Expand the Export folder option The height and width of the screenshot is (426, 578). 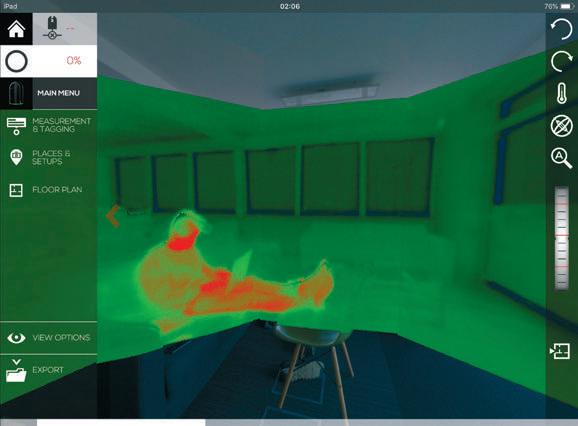tap(49, 370)
